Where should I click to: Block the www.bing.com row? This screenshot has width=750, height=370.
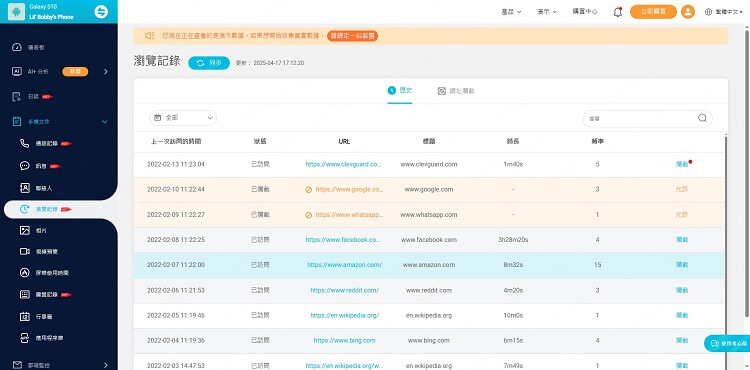pyautogui.click(x=682, y=340)
